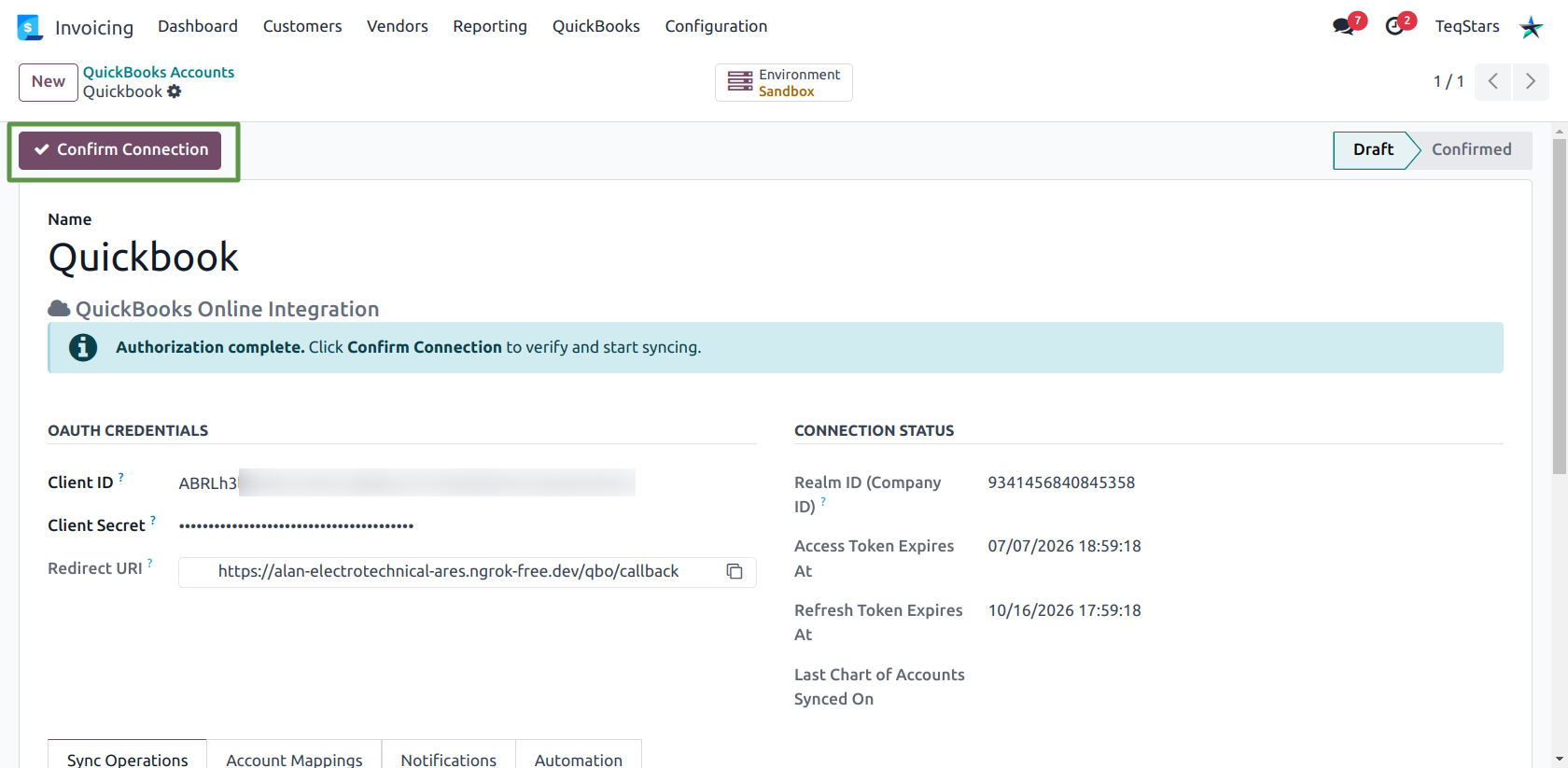Click the info icon in the authorization banner

point(83,347)
